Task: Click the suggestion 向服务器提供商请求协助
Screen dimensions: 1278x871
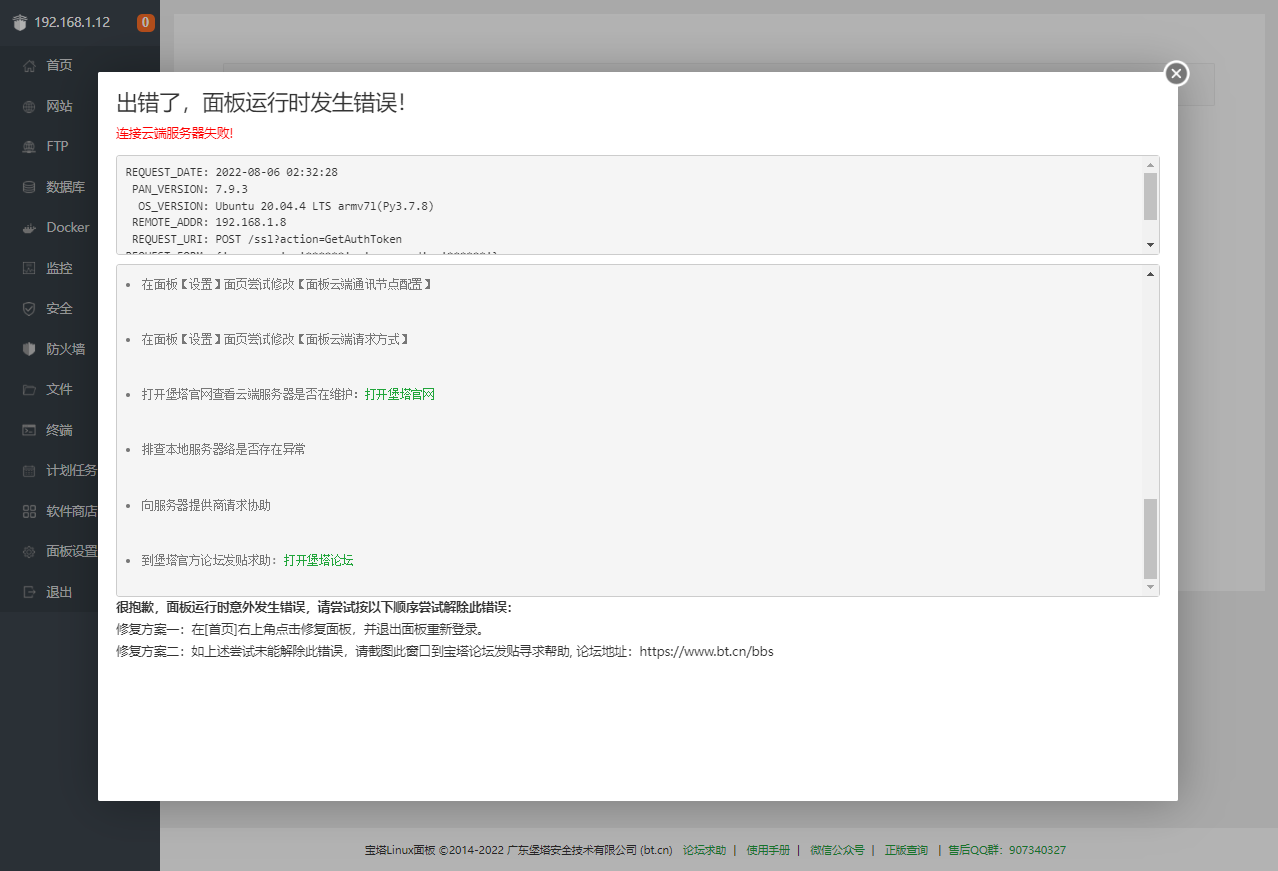Action: click(x=206, y=505)
